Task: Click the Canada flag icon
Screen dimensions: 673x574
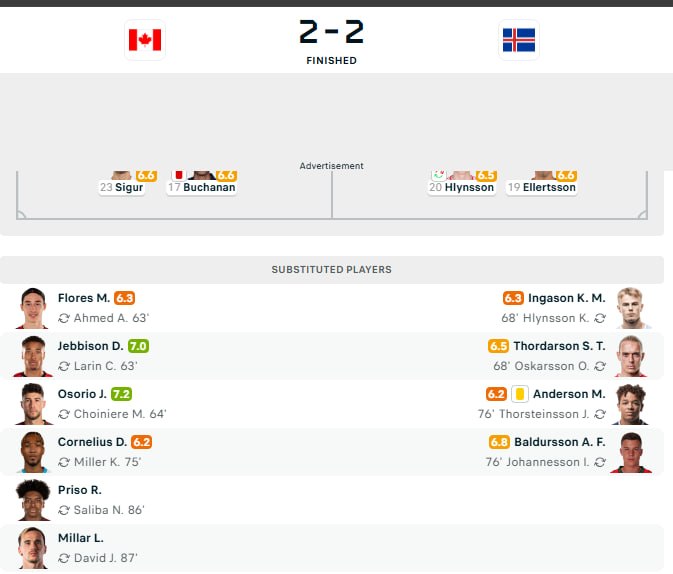Action: click(x=144, y=40)
